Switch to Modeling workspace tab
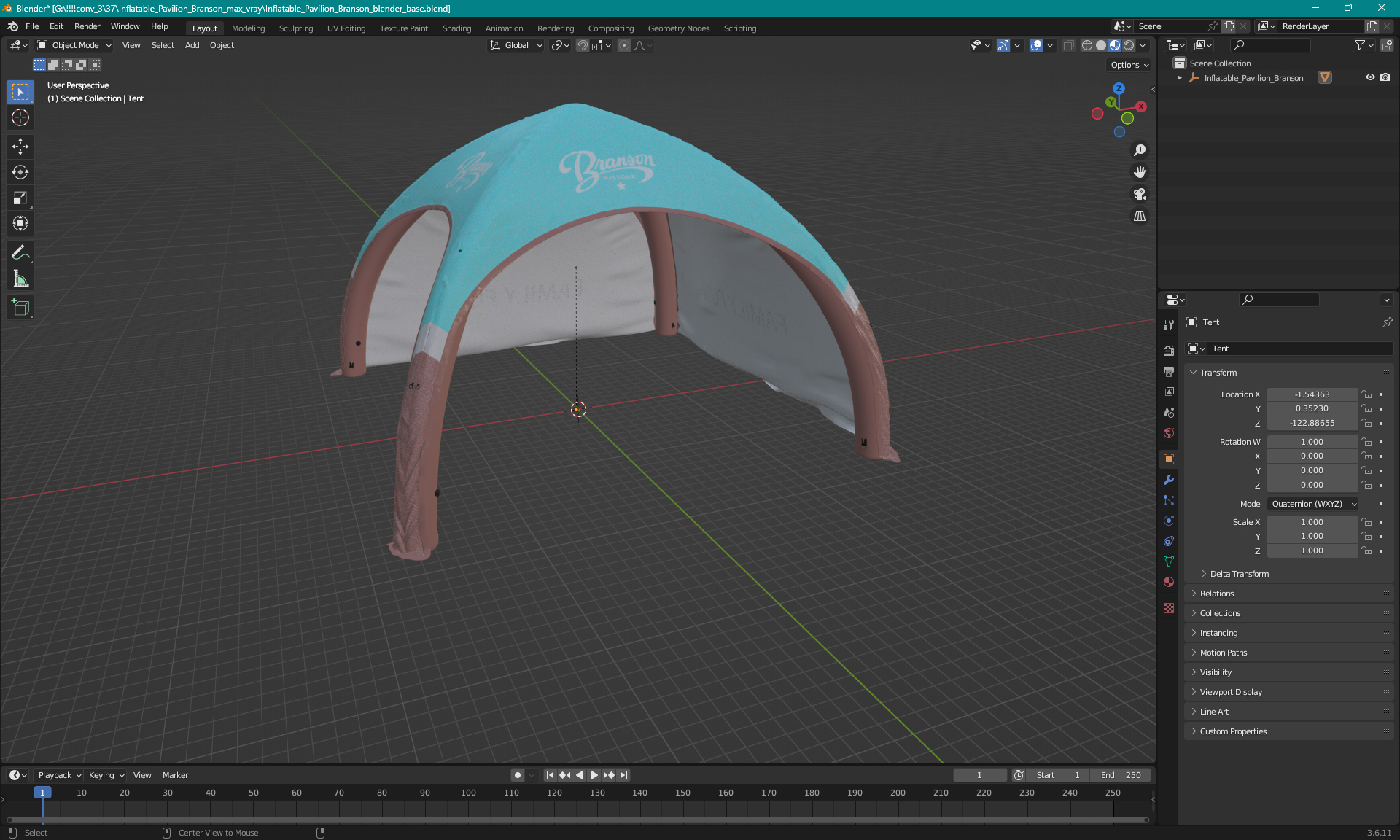Screen dimensions: 1400x840 click(x=248, y=28)
